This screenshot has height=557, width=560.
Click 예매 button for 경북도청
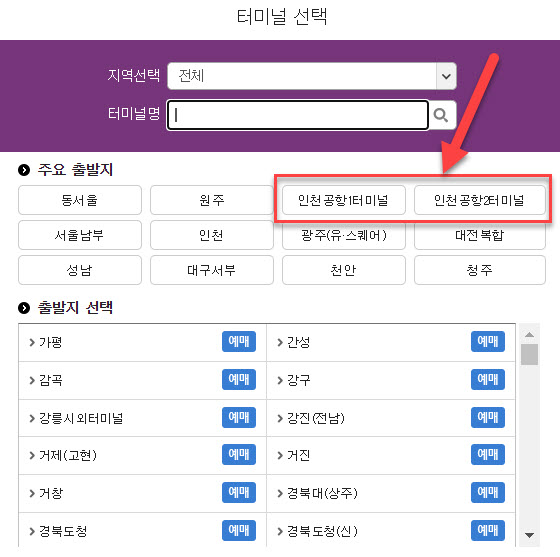coord(239,531)
